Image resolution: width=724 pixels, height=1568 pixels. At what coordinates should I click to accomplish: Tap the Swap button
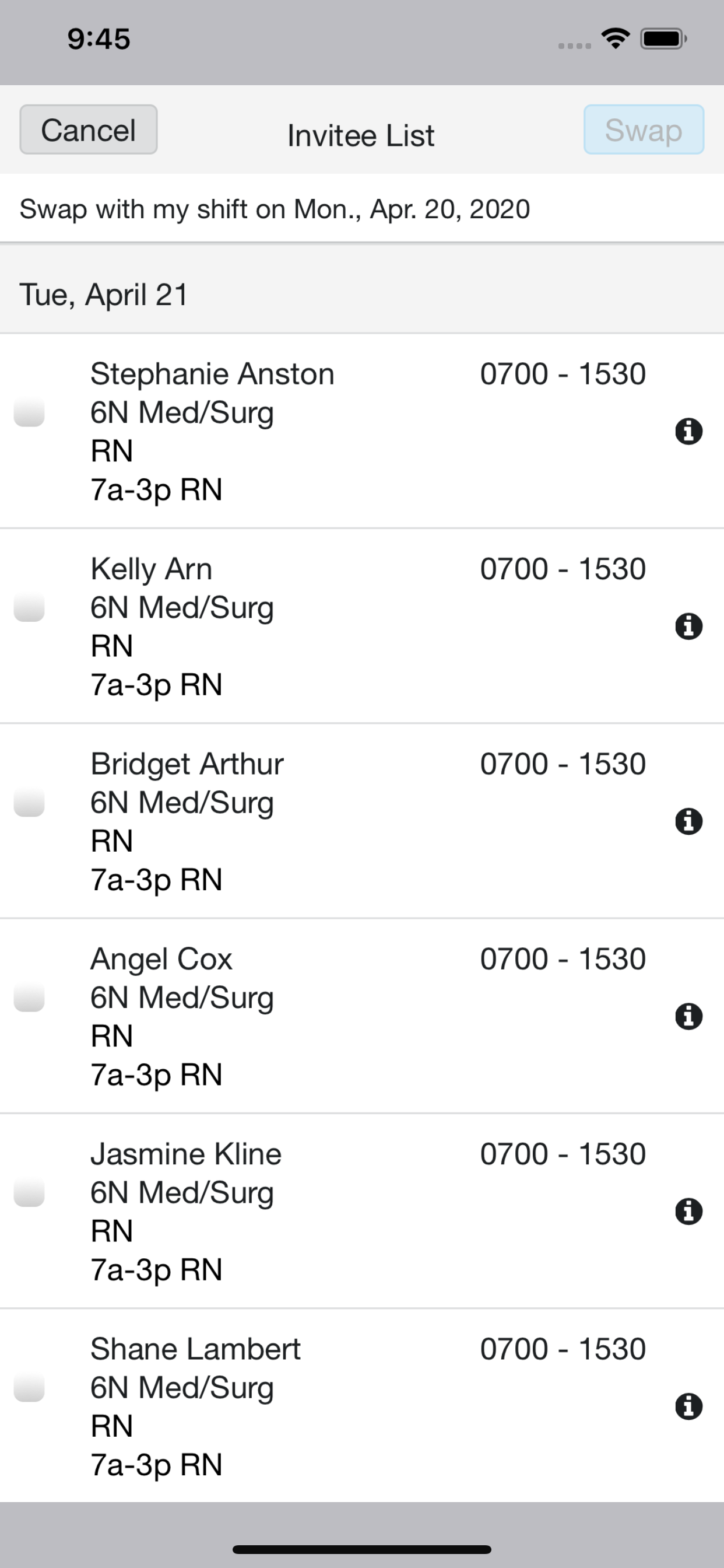click(x=644, y=129)
